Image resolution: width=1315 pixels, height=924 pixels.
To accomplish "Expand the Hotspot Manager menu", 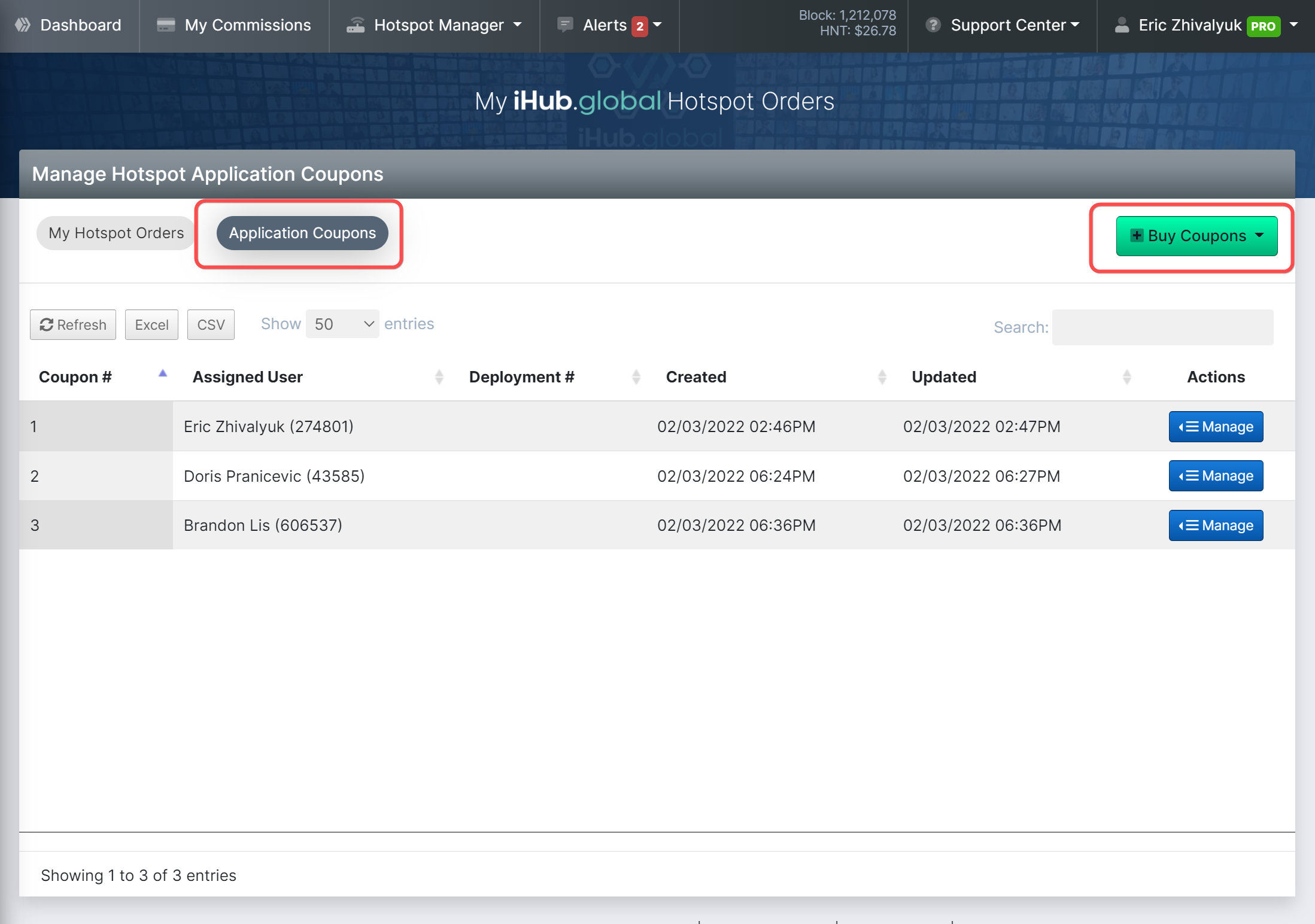I will click(x=435, y=25).
